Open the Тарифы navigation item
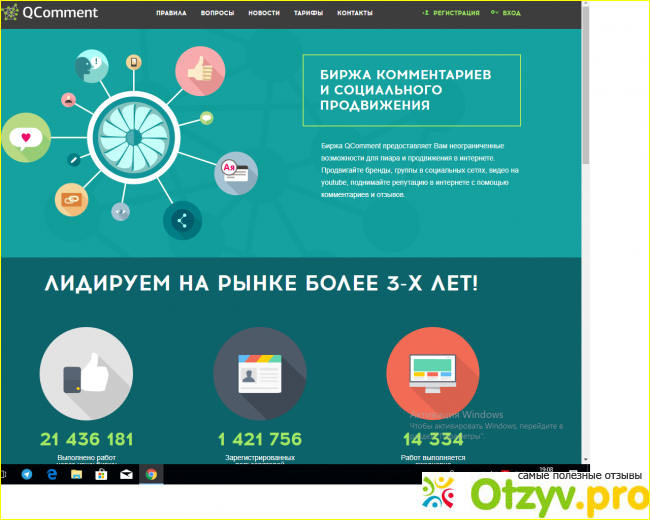Image resolution: width=650 pixels, height=520 pixels. [309, 13]
